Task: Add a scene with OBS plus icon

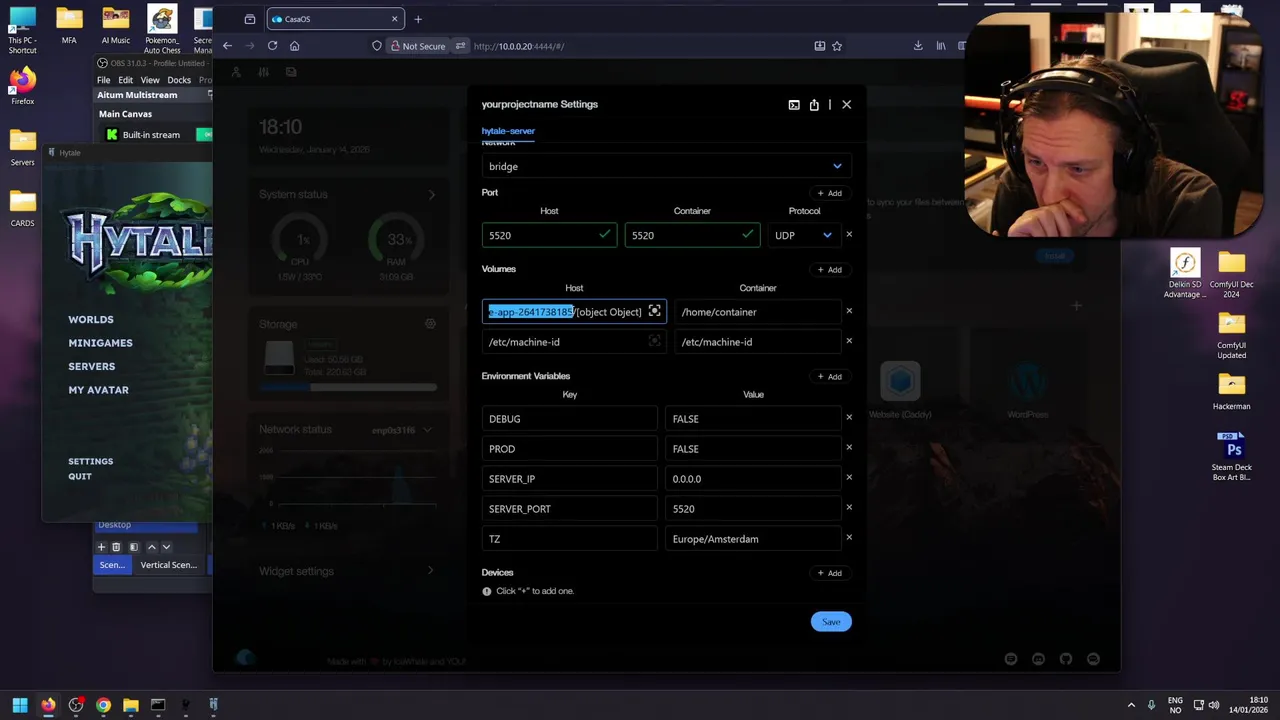Action: (x=101, y=547)
